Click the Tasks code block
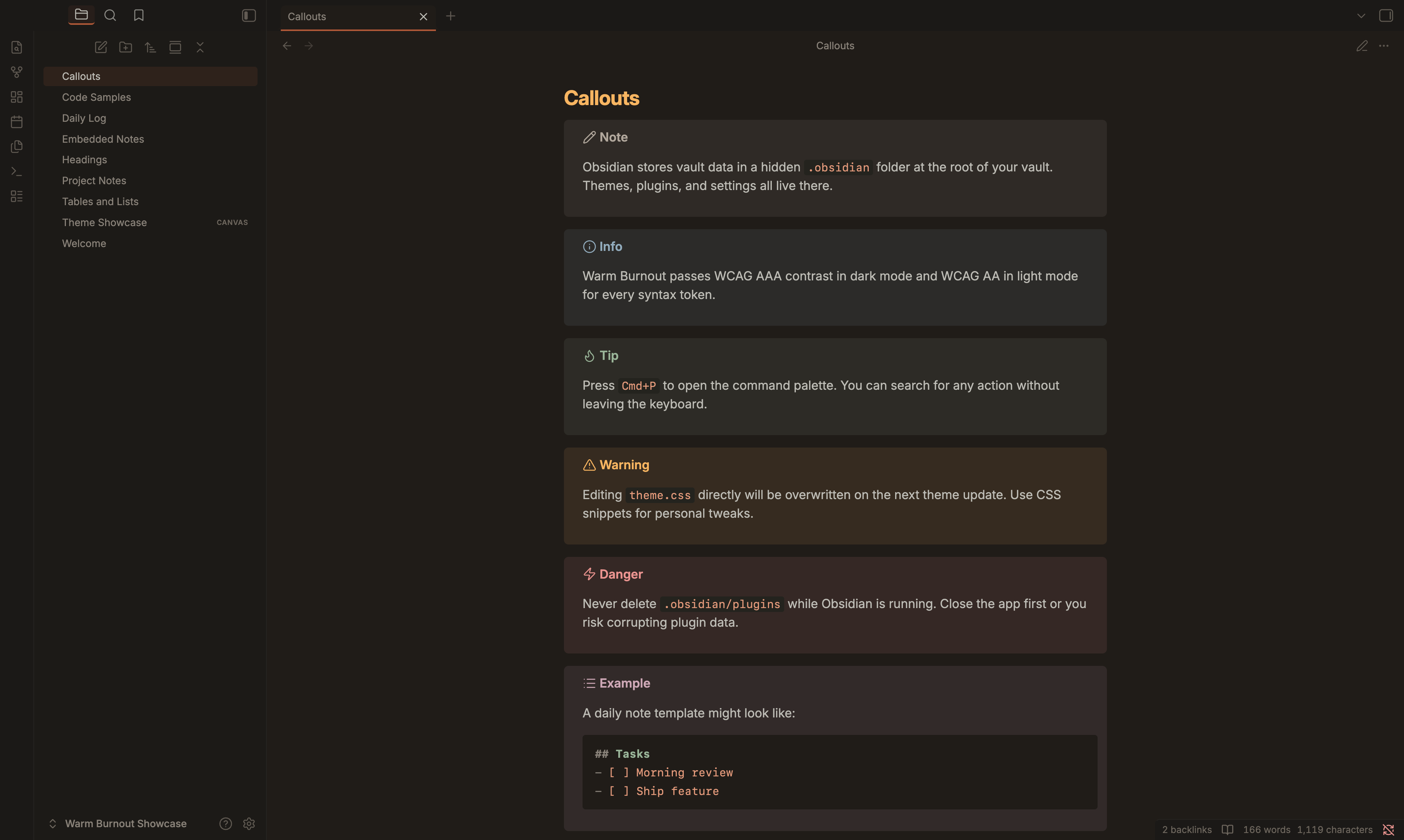This screenshot has width=1404, height=840. tap(840, 772)
